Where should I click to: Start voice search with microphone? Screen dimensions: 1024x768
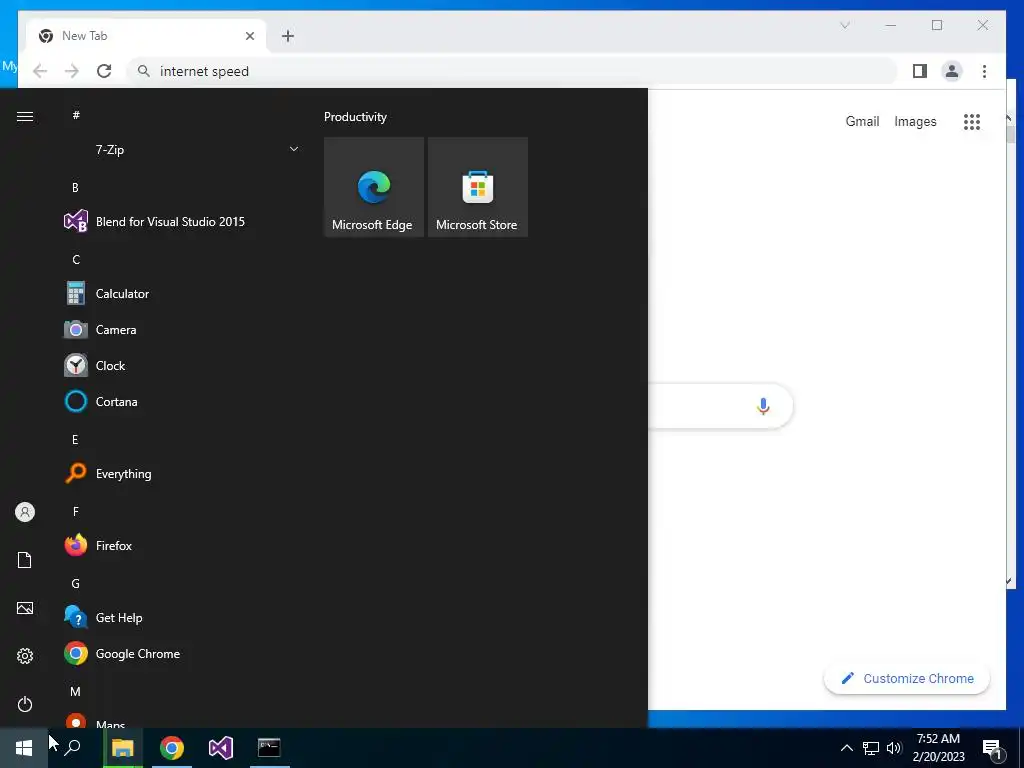[x=763, y=406]
